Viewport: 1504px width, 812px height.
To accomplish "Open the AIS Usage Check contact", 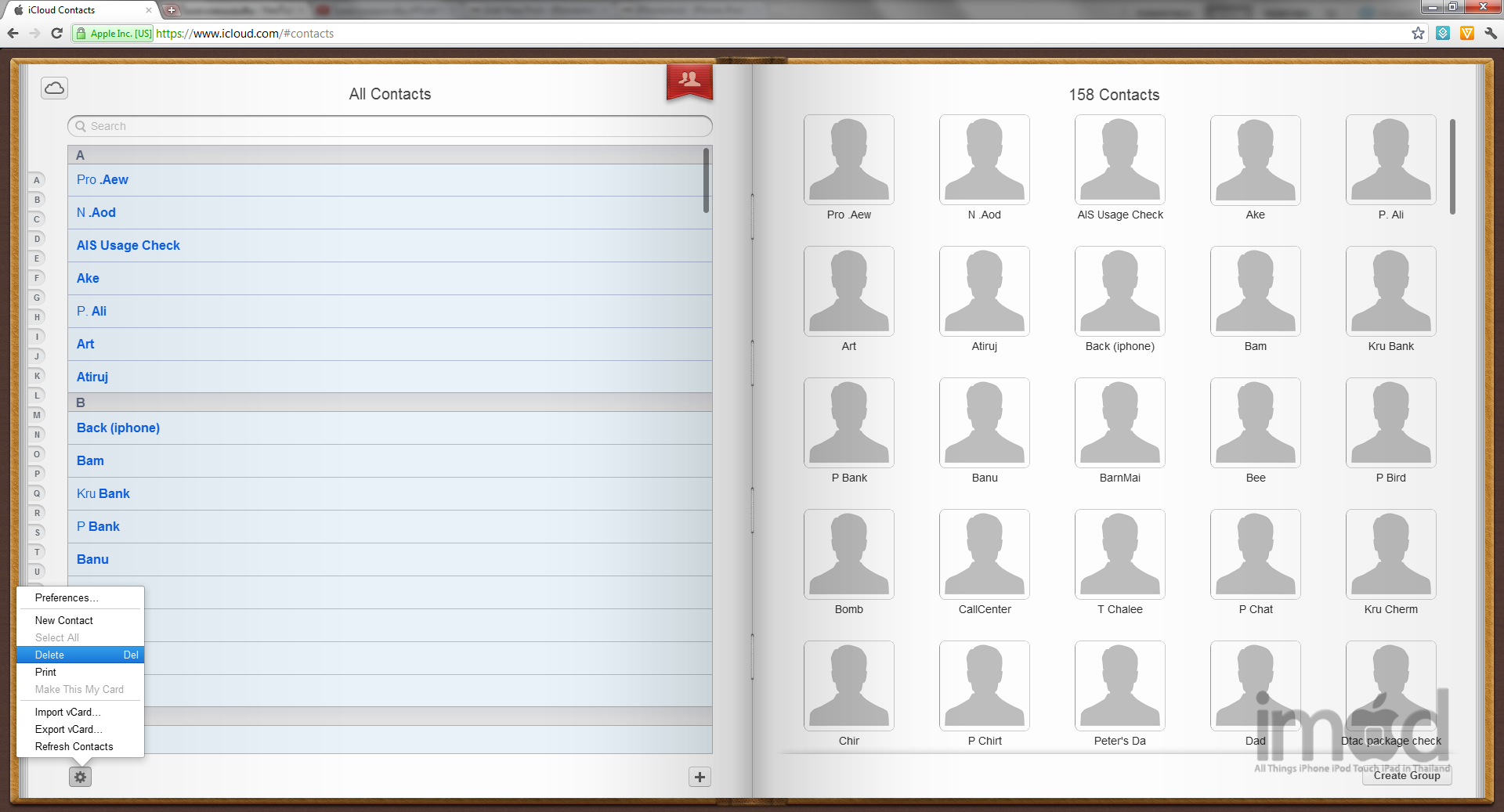I will (x=128, y=245).
